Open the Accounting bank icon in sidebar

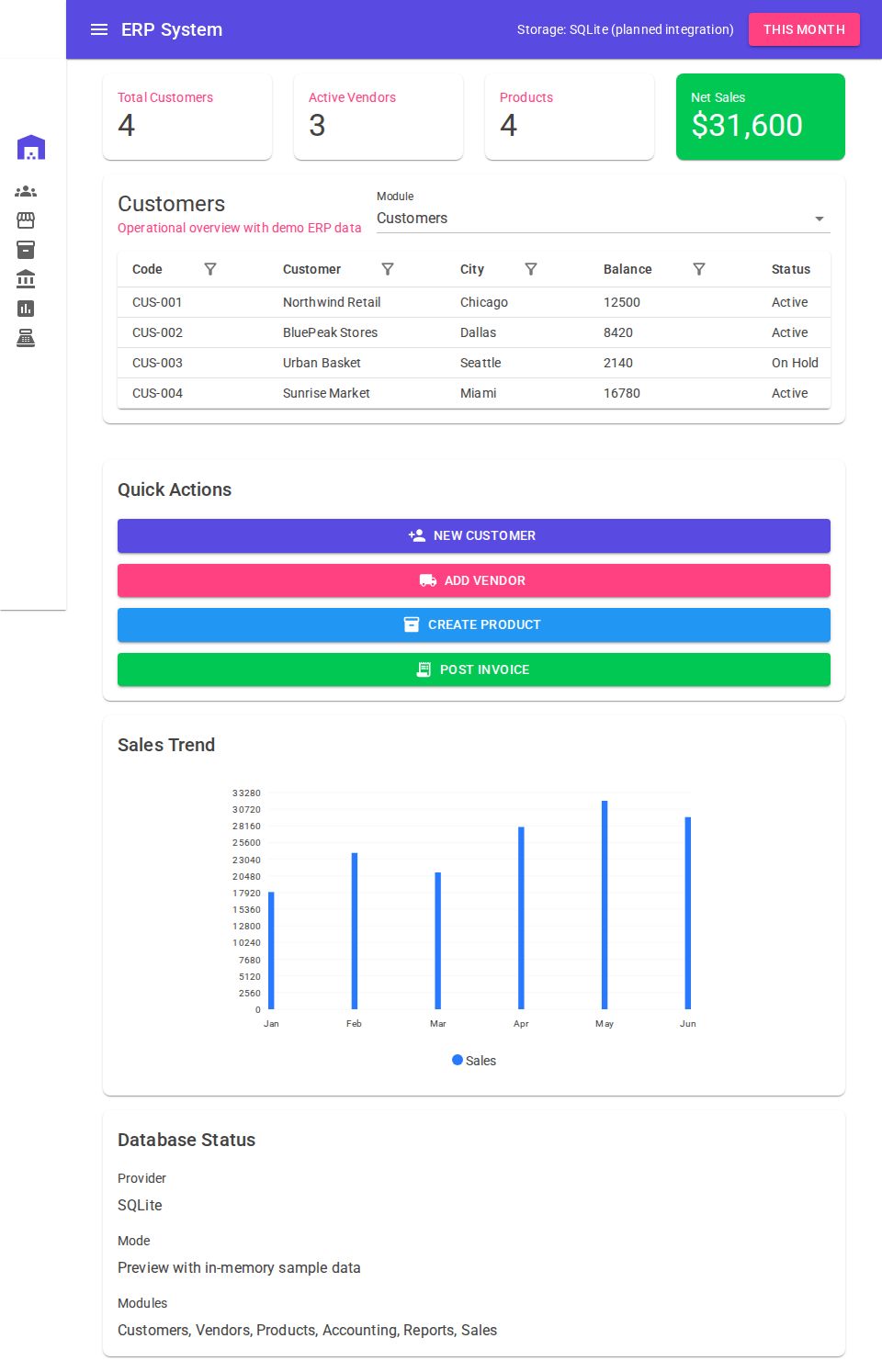[26, 279]
